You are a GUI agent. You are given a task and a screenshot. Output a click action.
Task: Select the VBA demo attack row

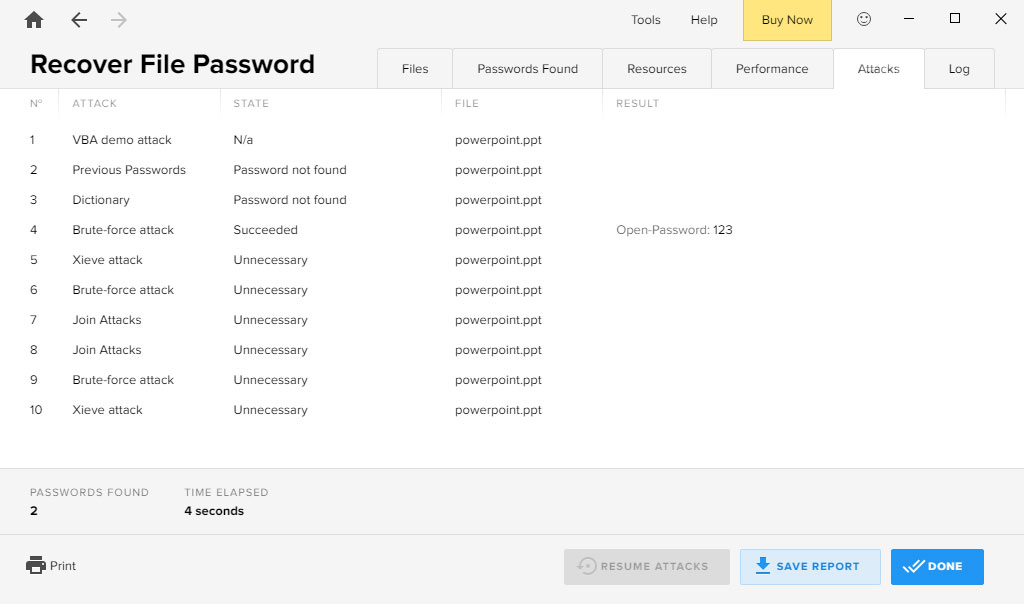[122, 140]
